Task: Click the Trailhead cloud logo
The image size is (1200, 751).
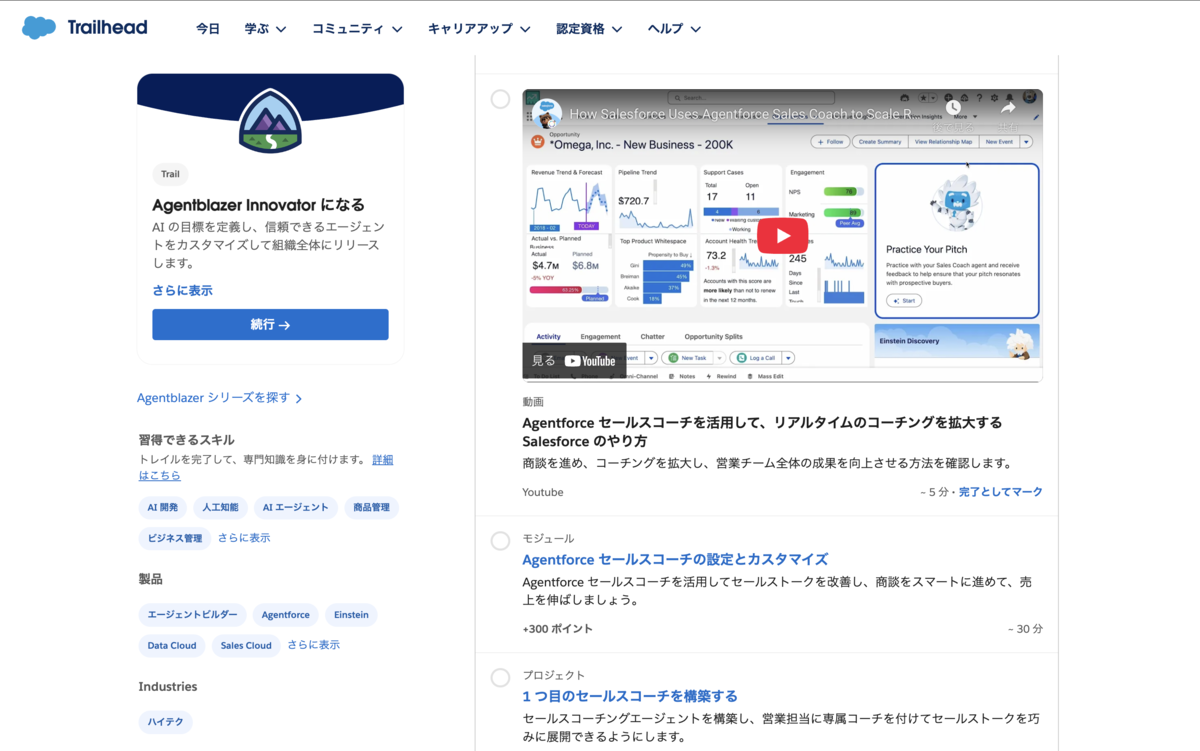Action: coord(39,28)
